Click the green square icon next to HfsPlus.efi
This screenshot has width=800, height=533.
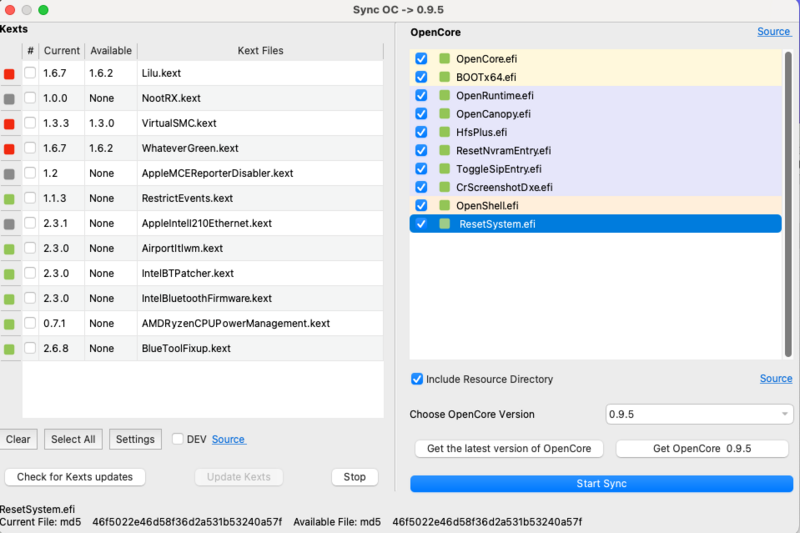(x=444, y=132)
